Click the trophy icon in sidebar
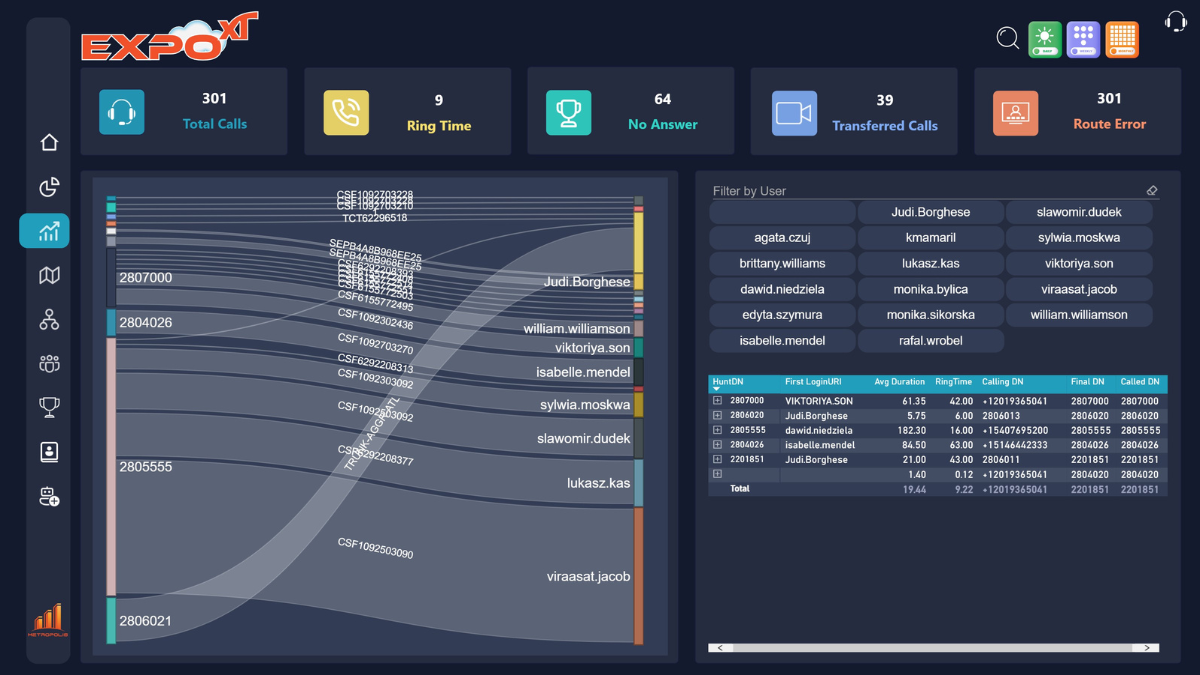This screenshot has height=675, width=1200. [49, 407]
